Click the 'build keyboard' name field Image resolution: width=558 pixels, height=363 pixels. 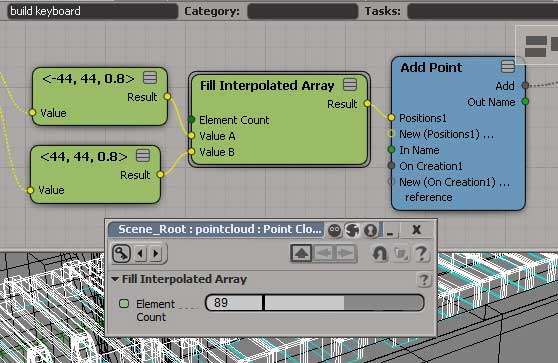[x=92, y=11]
